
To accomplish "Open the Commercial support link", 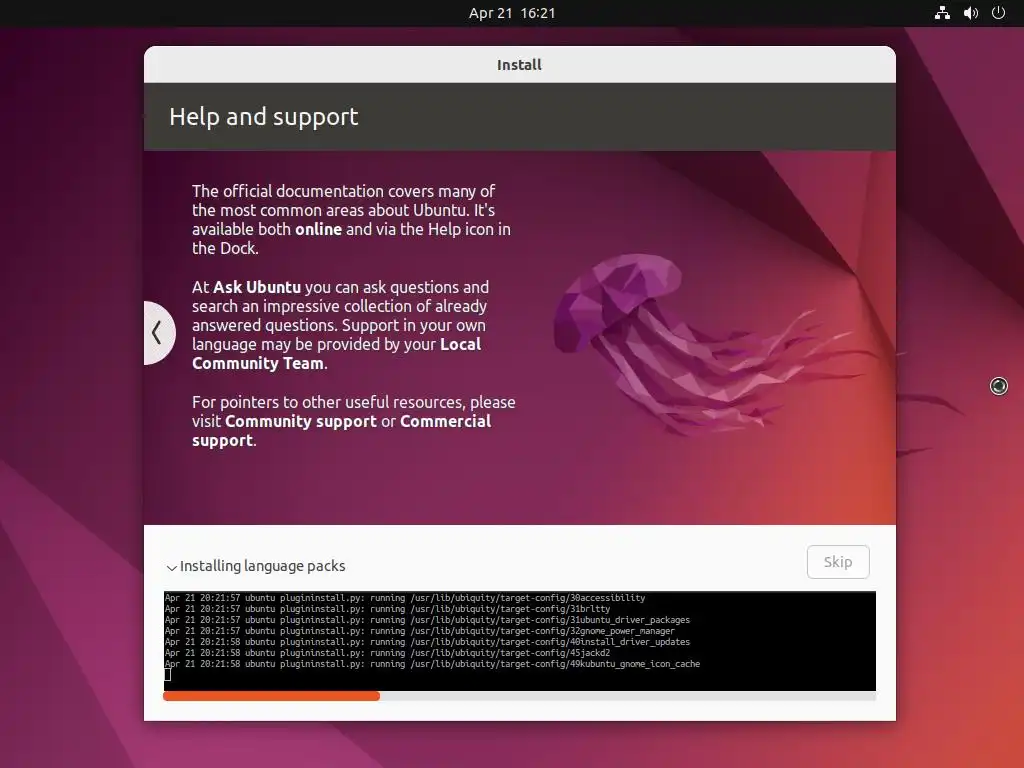I will coord(341,430).
